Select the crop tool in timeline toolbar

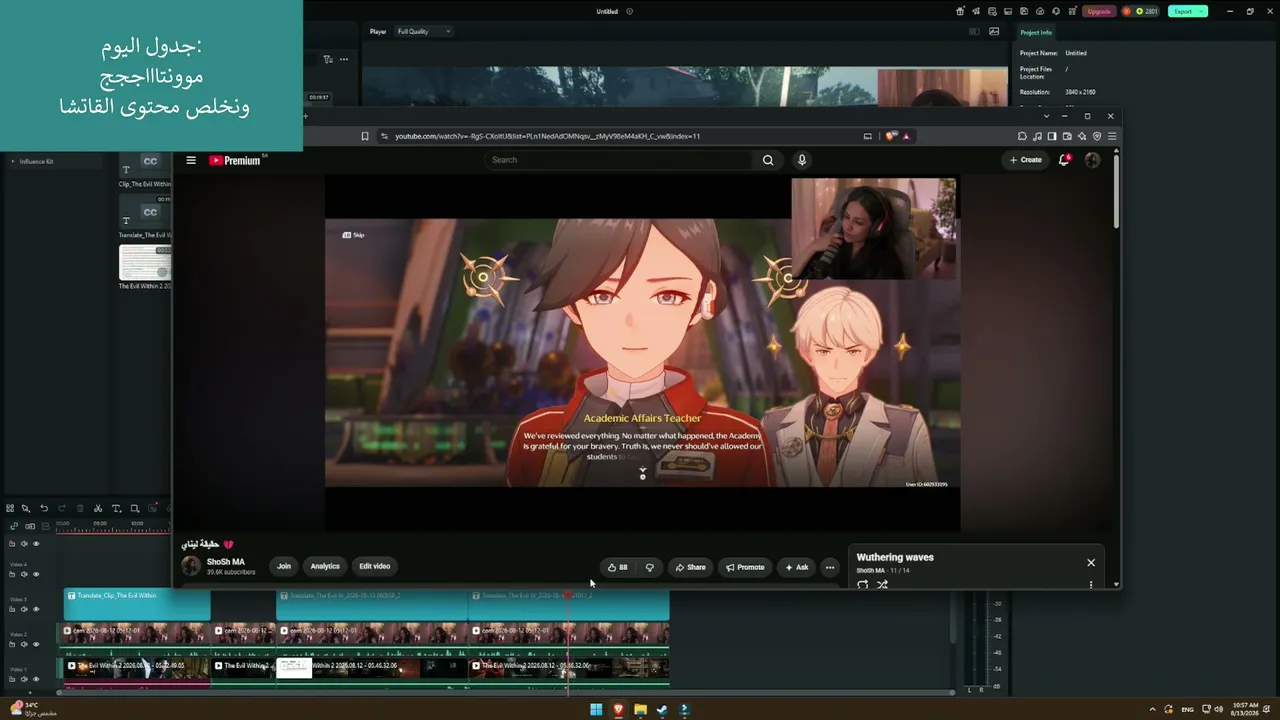135,508
